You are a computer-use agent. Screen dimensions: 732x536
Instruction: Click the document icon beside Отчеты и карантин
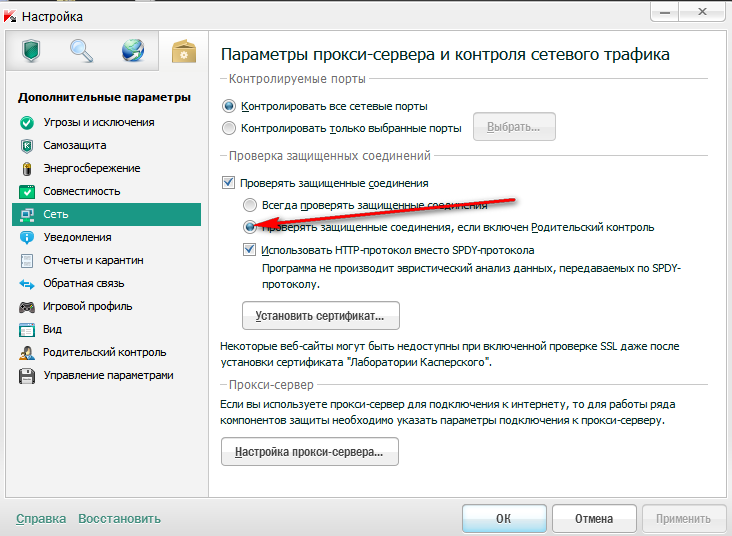point(27,261)
